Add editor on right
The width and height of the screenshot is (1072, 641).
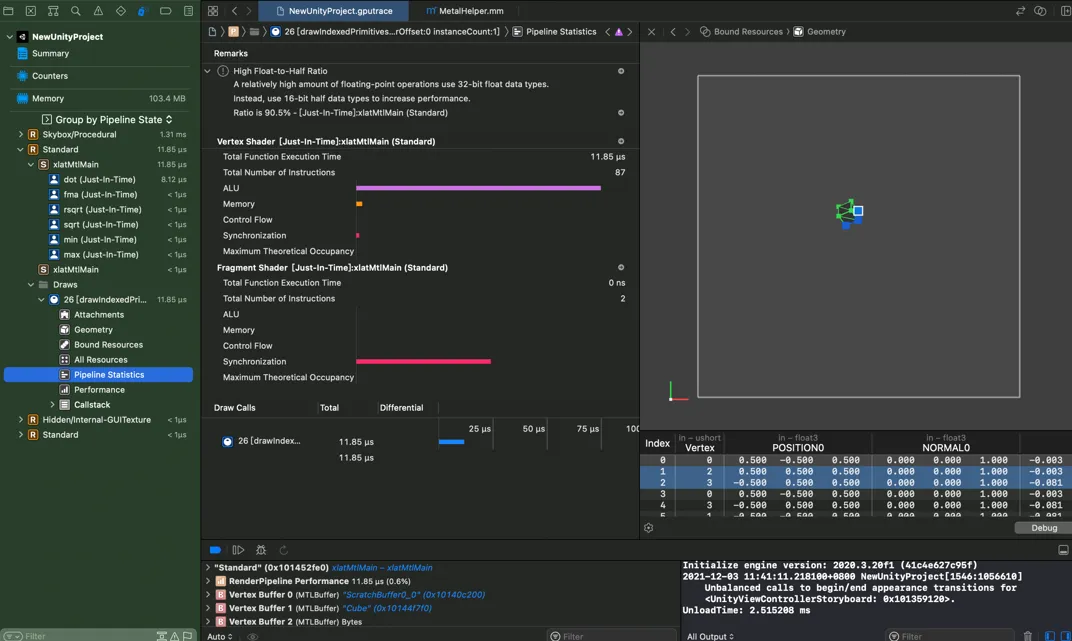click(x=1065, y=11)
